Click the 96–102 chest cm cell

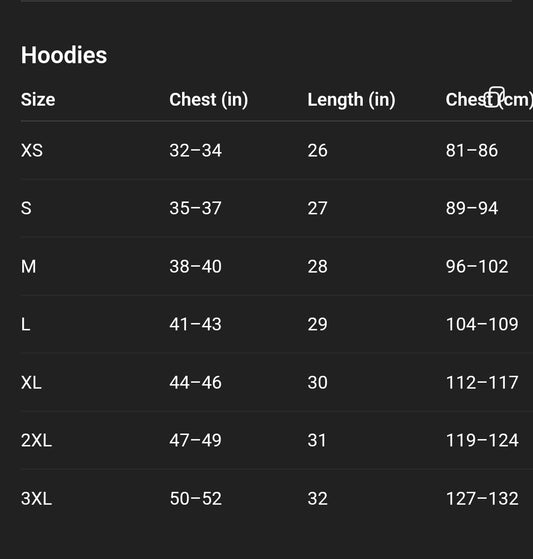click(477, 266)
